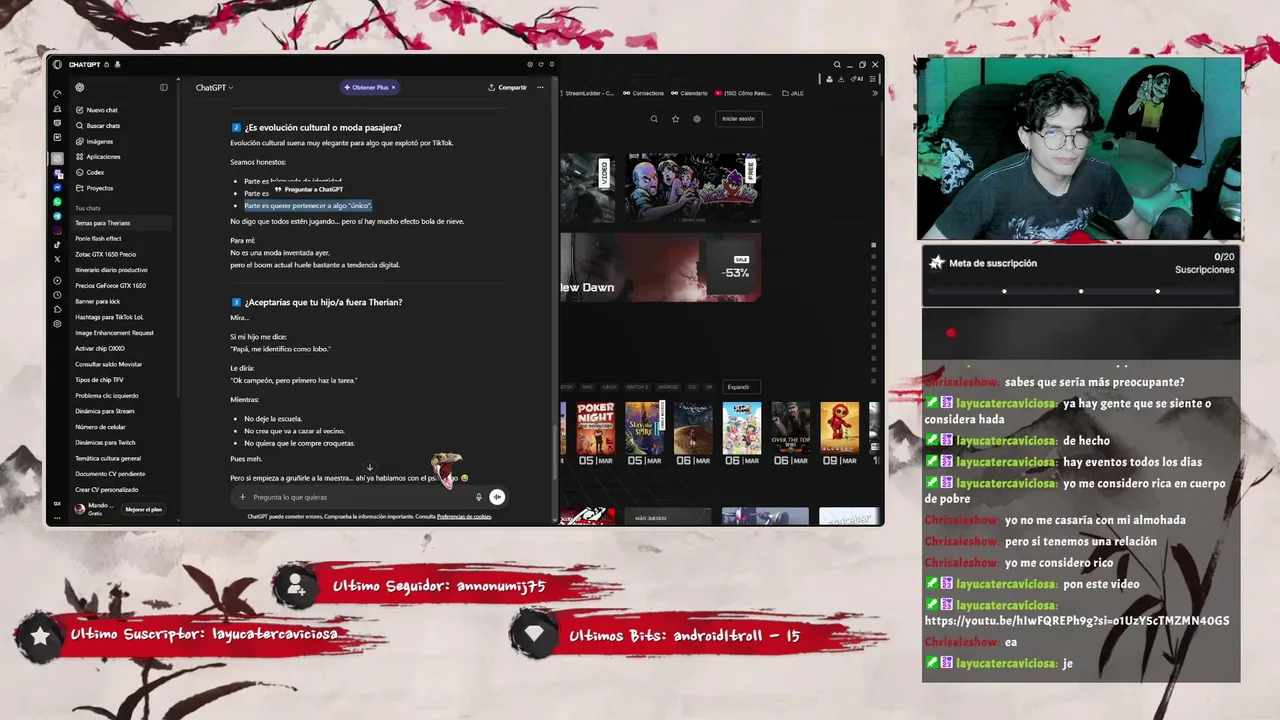Open TikTok in the browser sidebar

[x=57, y=245]
